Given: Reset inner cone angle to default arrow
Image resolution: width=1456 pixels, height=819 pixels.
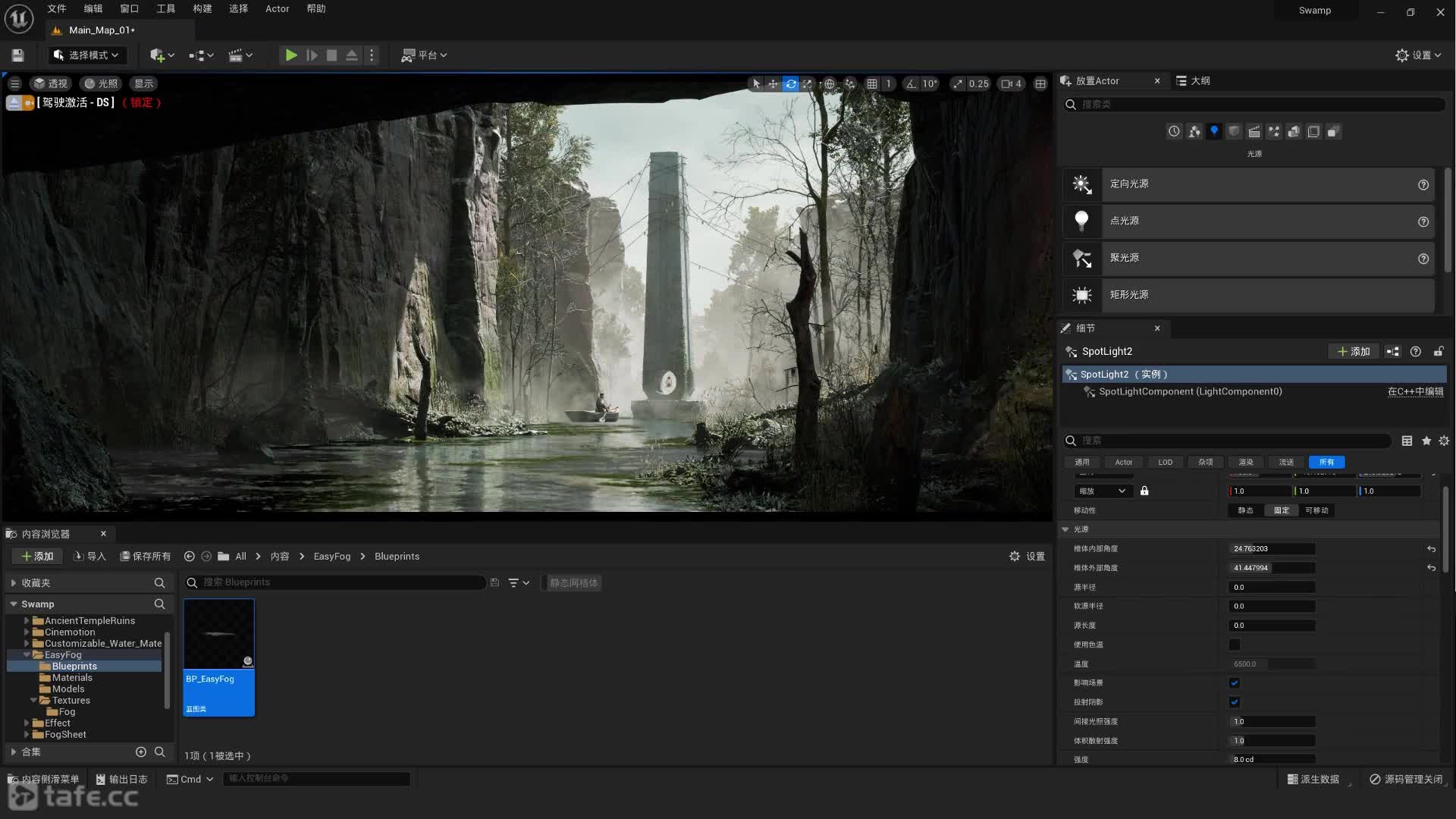Looking at the screenshot, I should click(1431, 549).
